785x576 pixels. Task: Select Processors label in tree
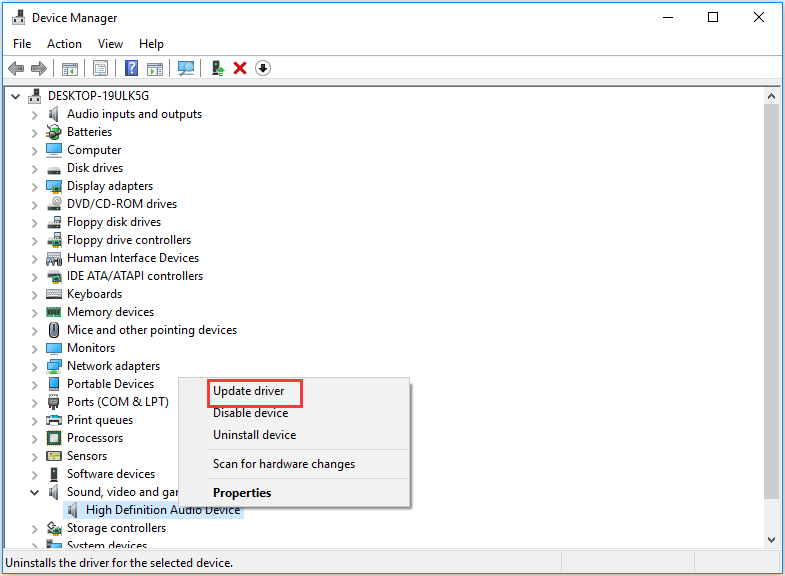tap(95, 438)
